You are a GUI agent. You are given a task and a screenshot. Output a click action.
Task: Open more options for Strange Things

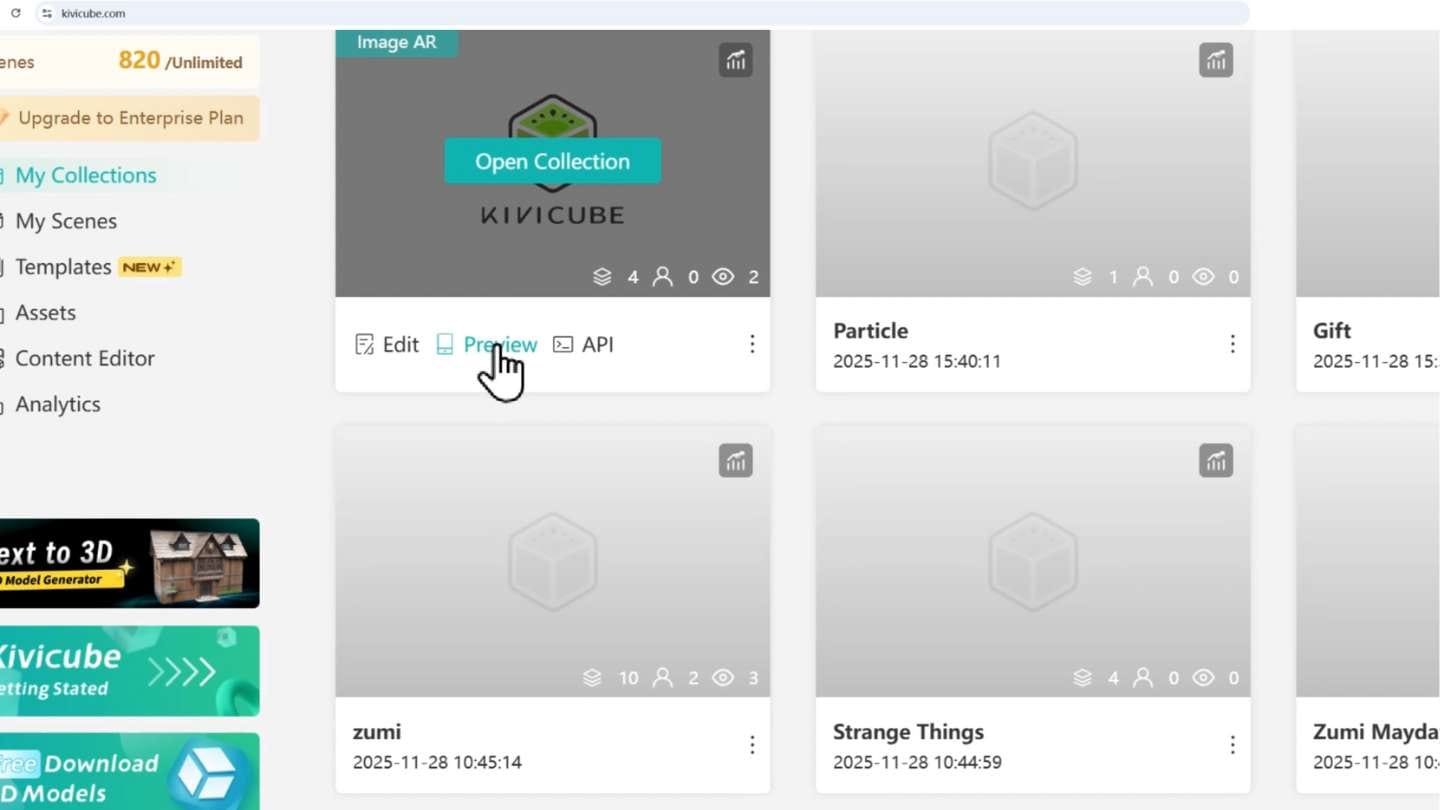click(1232, 746)
